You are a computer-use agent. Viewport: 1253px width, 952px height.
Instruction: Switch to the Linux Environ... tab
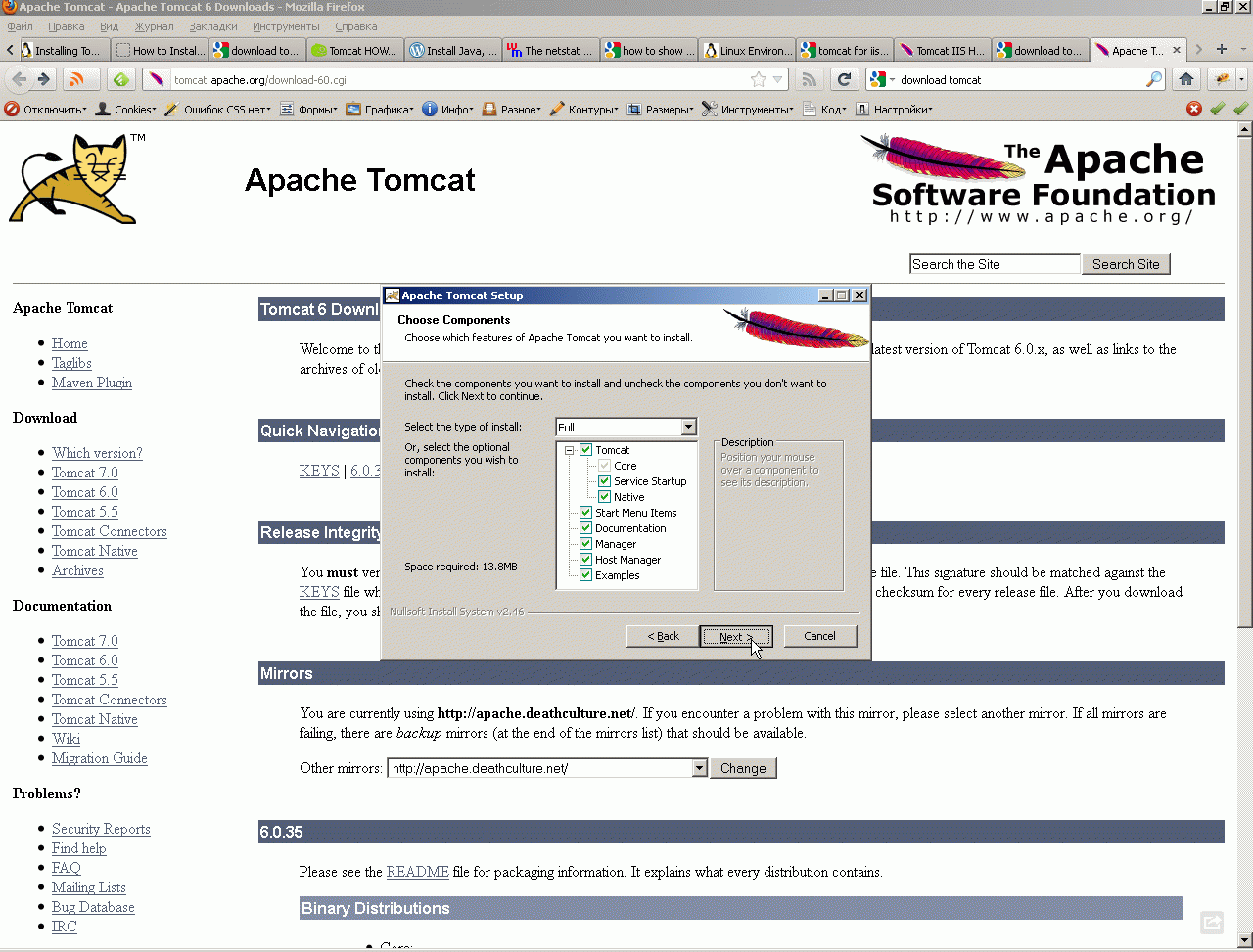pyautogui.click(x=747, y=50)
